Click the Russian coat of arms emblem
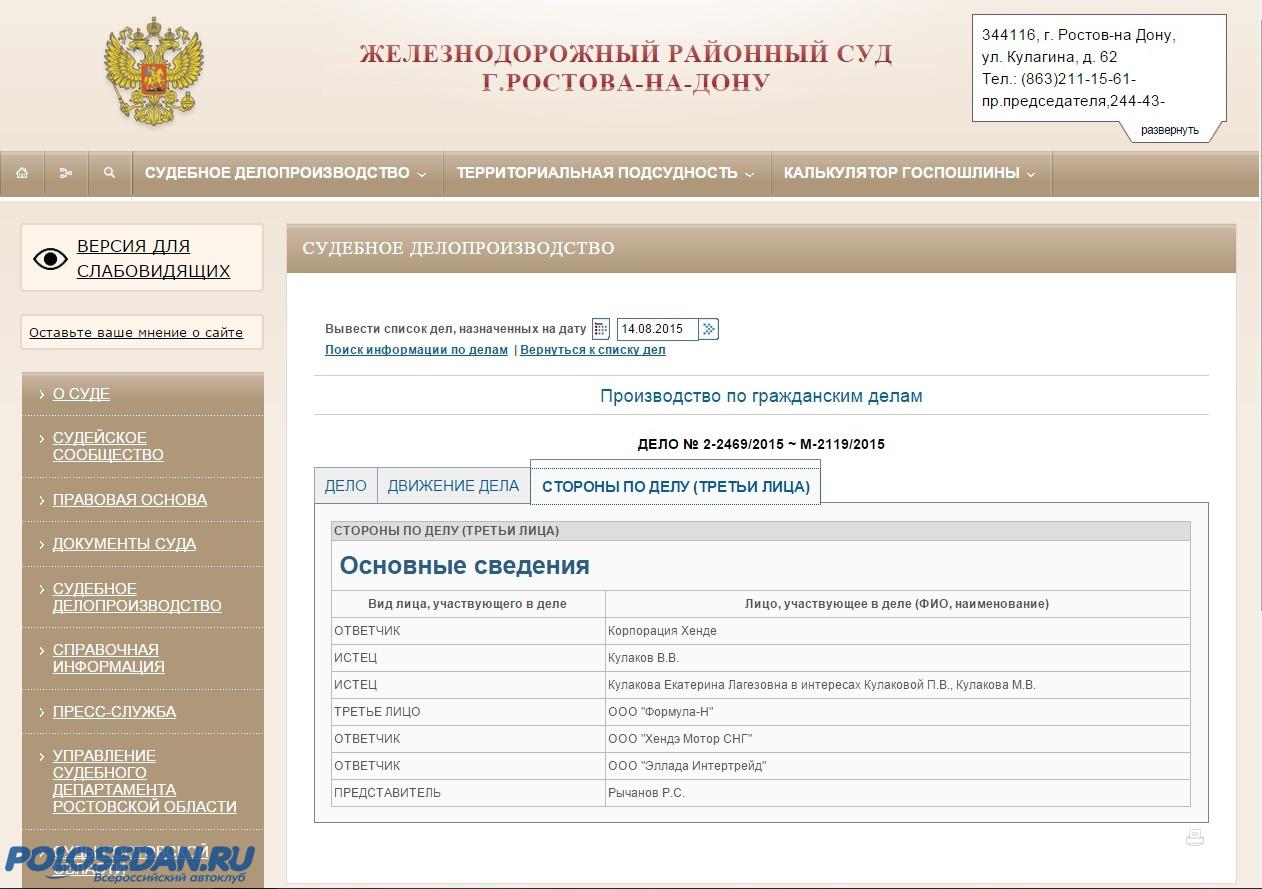Screen dimensions: 1262x889 [153, 73]
